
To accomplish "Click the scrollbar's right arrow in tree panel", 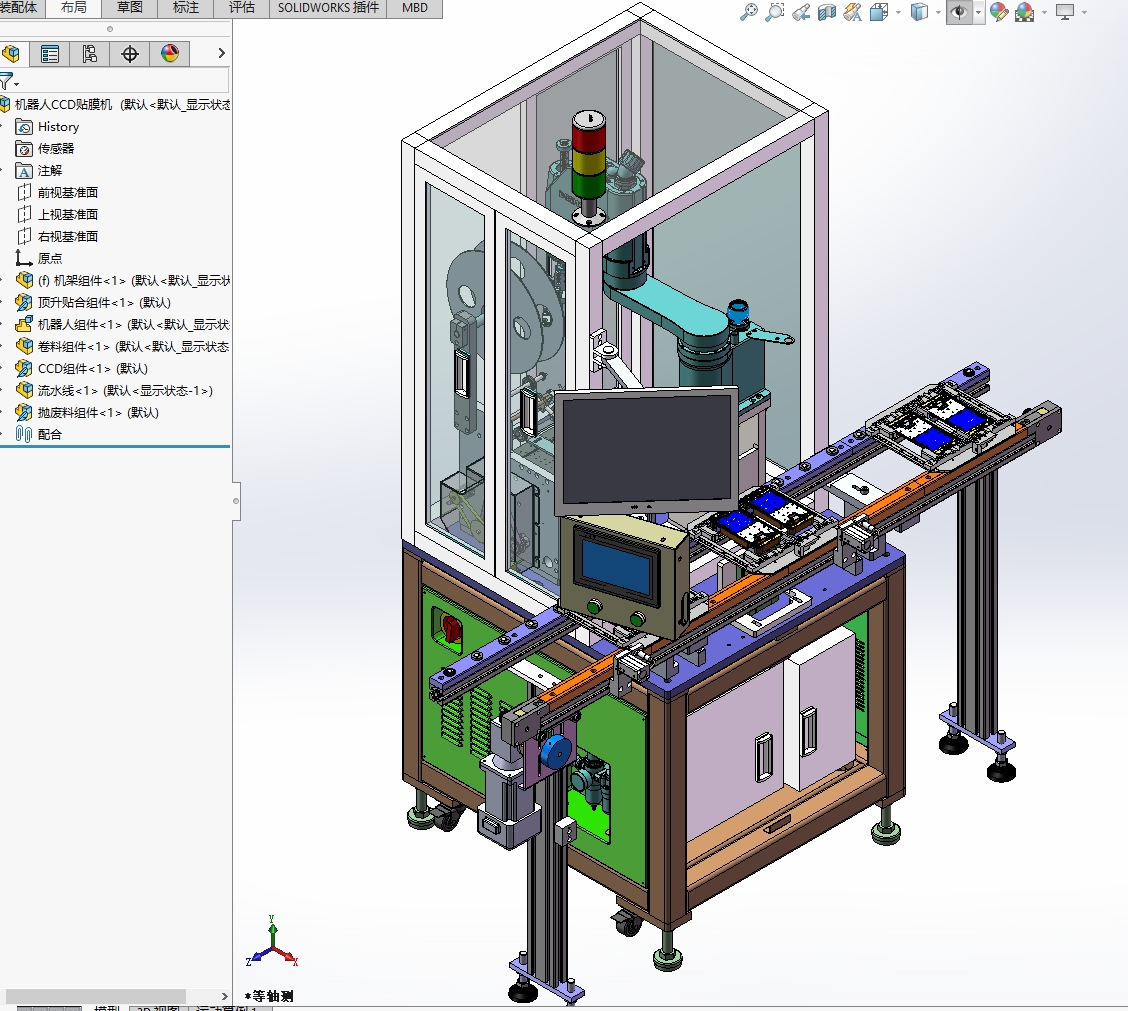I will (x=224, y=997).
